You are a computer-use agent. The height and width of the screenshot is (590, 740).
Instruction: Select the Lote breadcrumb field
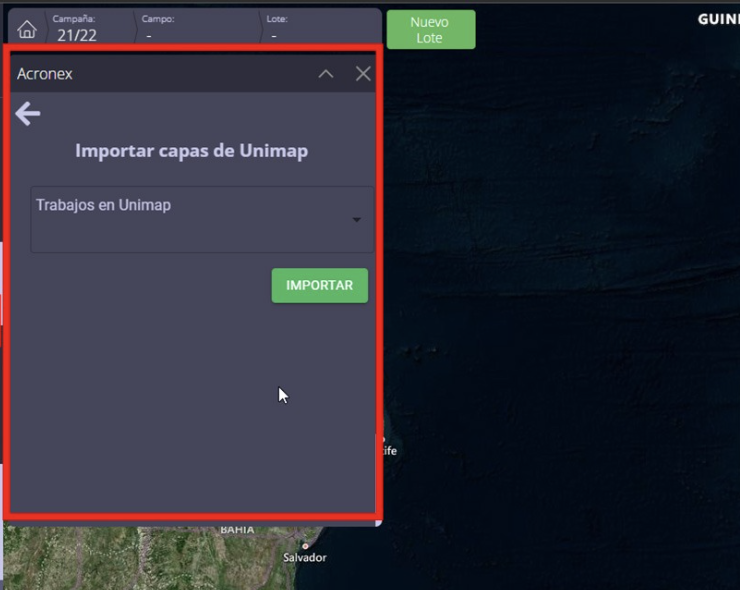point(320,28)
